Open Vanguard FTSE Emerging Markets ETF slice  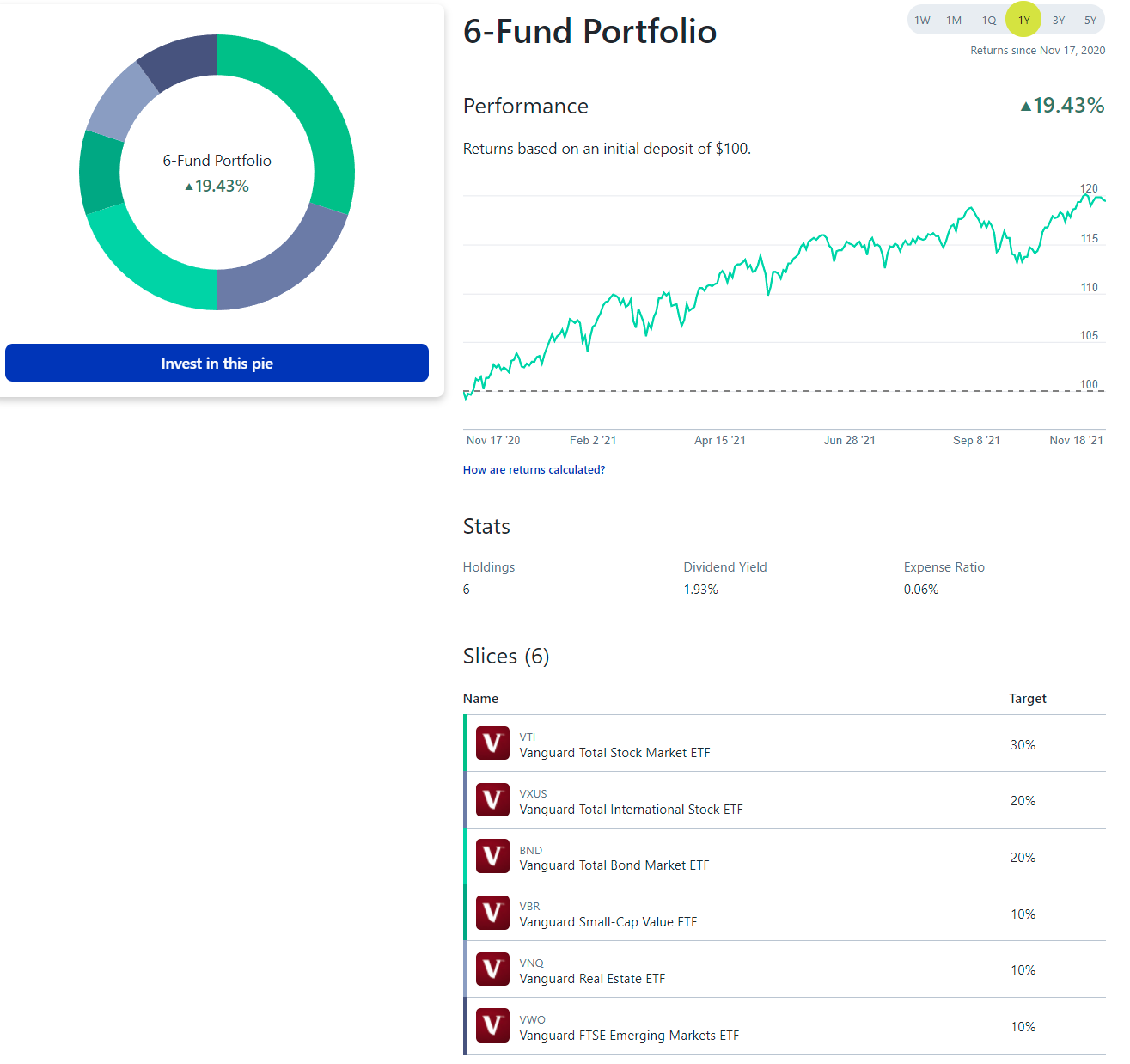[x=785, y=1026]
